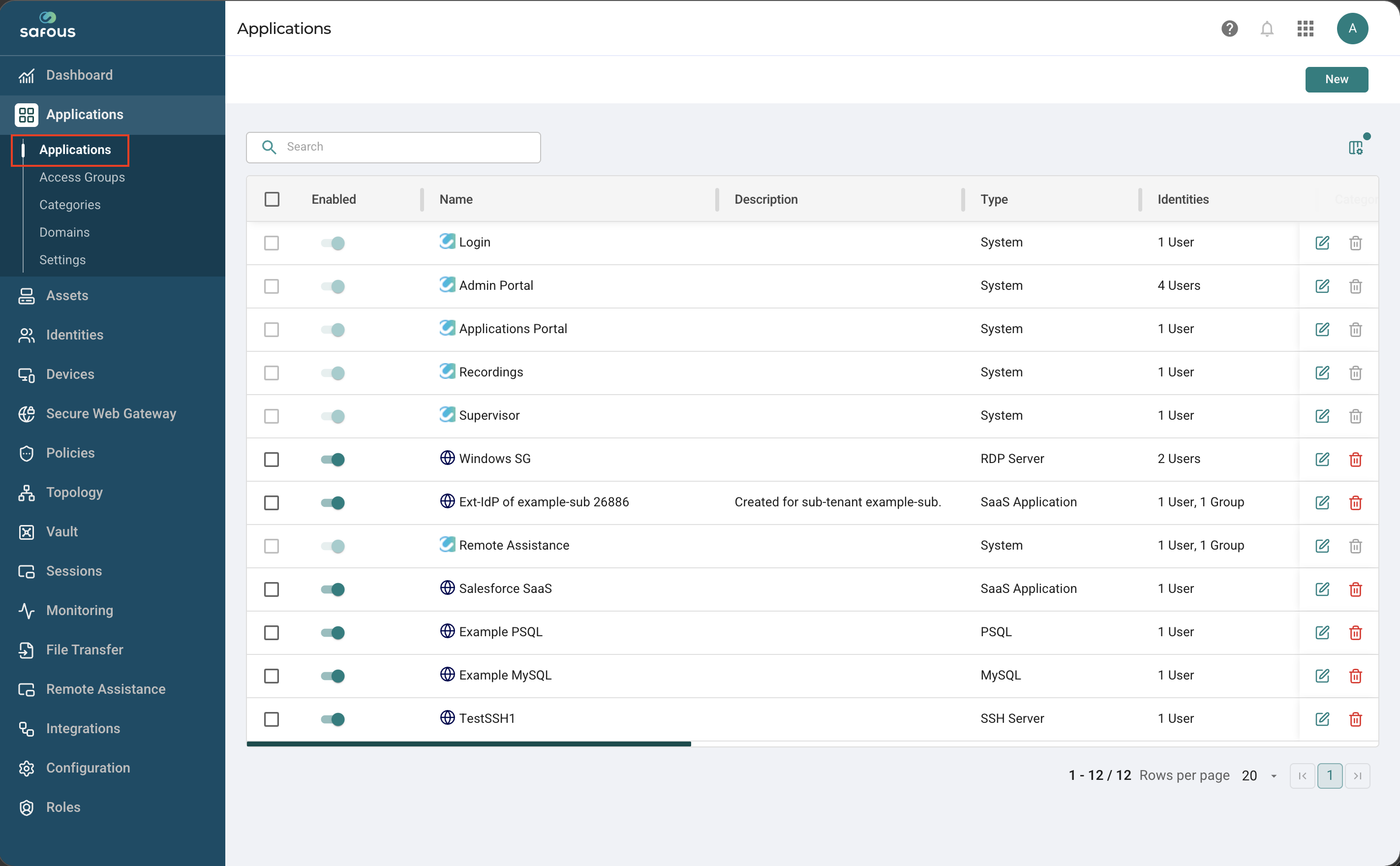The height and width of the screenshot is (866, 1400).
Task: Select the Windows SG row checkbox
Action: [x=272, y=460]
